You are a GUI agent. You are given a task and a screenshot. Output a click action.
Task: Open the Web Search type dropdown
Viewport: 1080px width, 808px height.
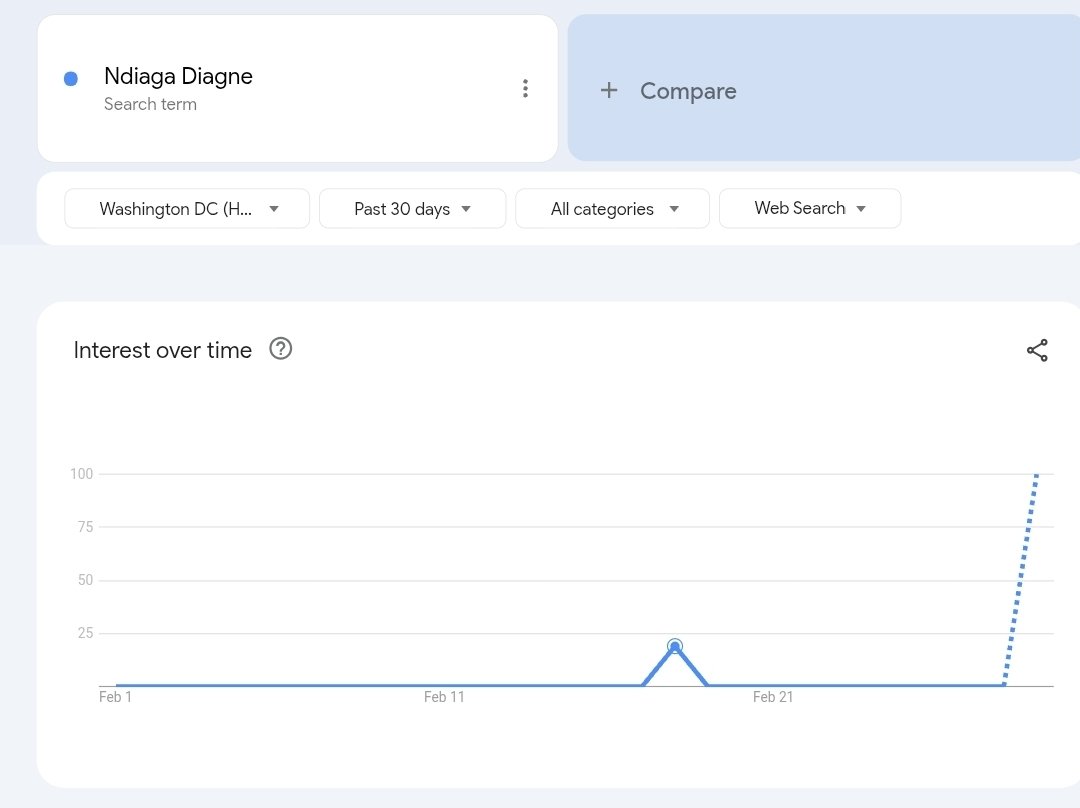[810, 209]
